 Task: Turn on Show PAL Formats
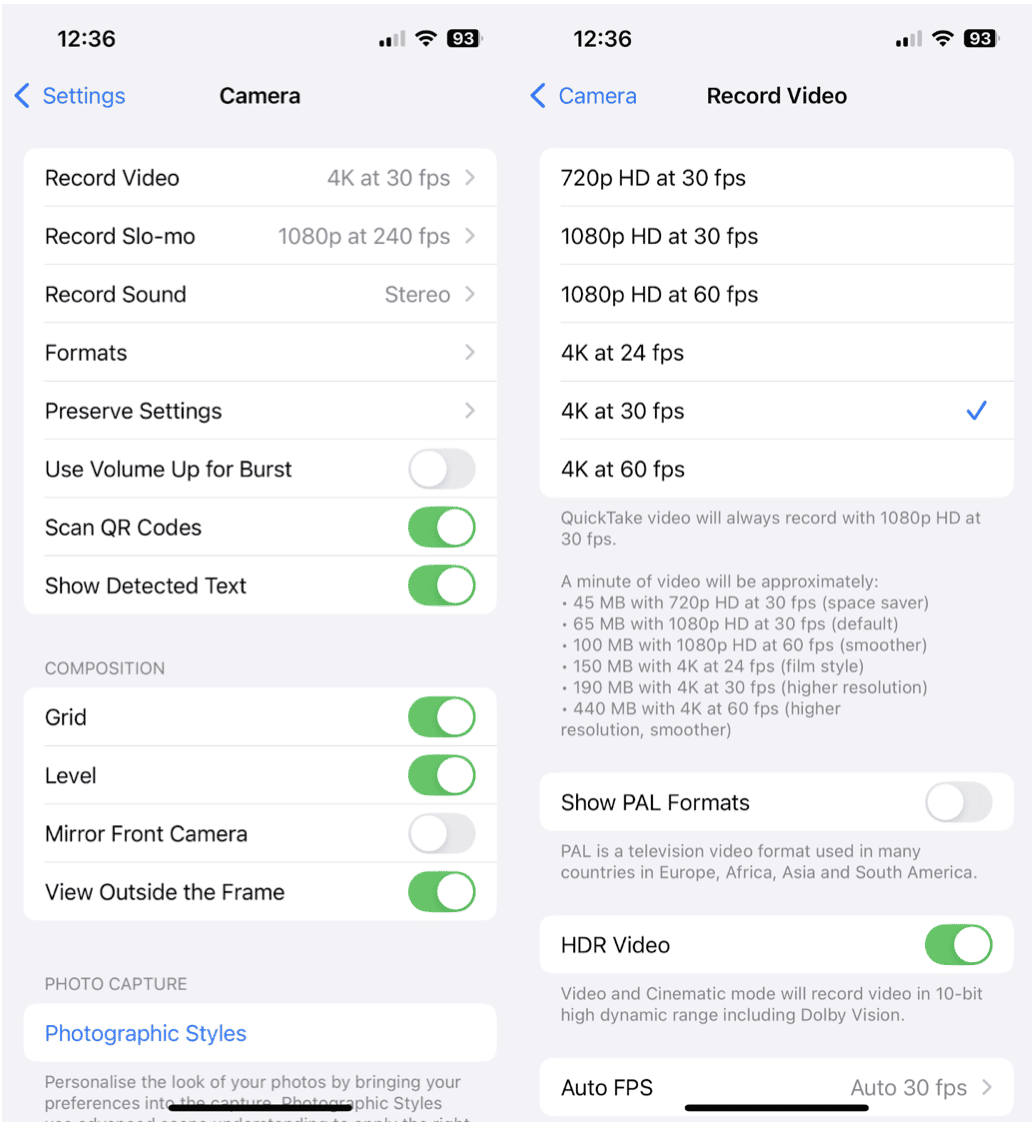point(958,803)
